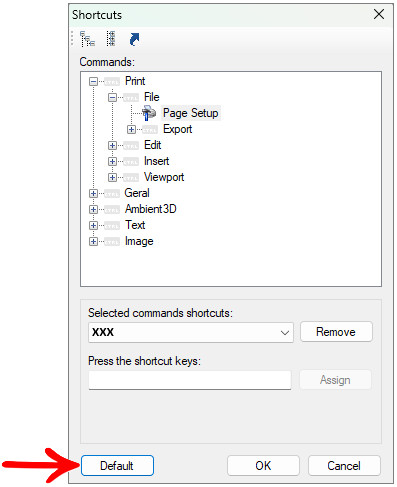Click the Default button
397x487 pixels.
pyautogui.click(x=117, y=465)
